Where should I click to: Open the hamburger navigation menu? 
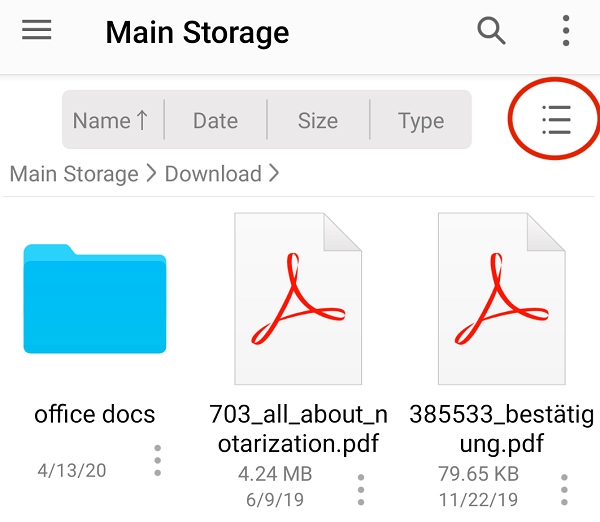tap(37, 31)
